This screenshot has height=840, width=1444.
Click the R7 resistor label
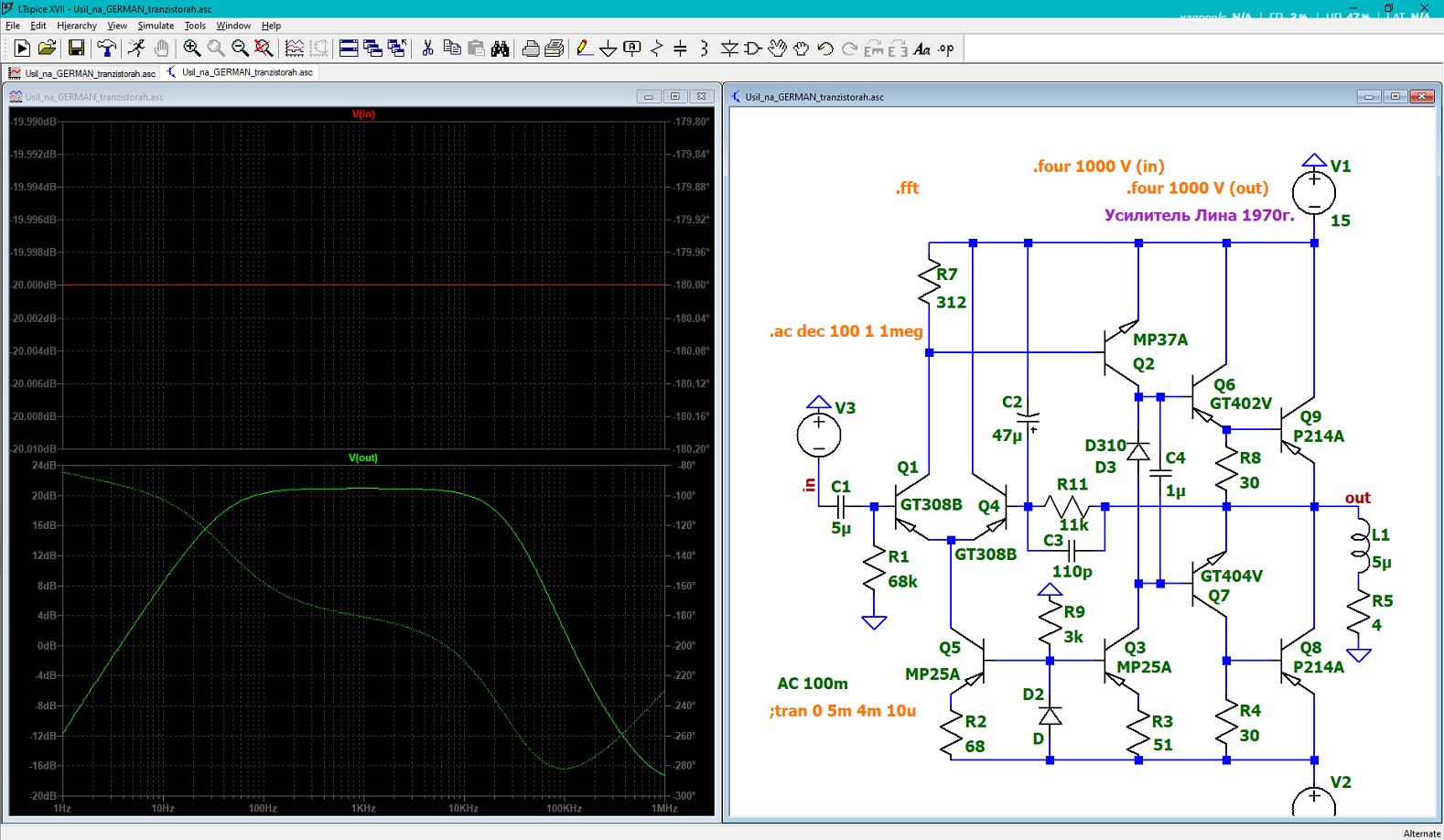tap(947, 275)
